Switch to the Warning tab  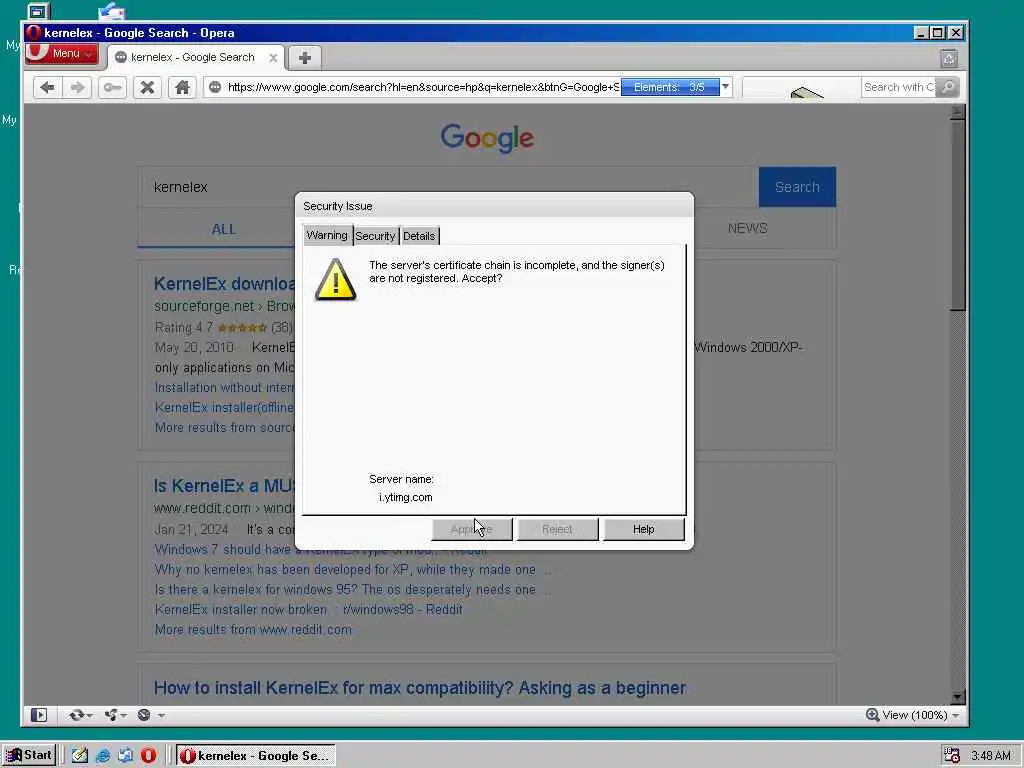[x=327, y=235]
